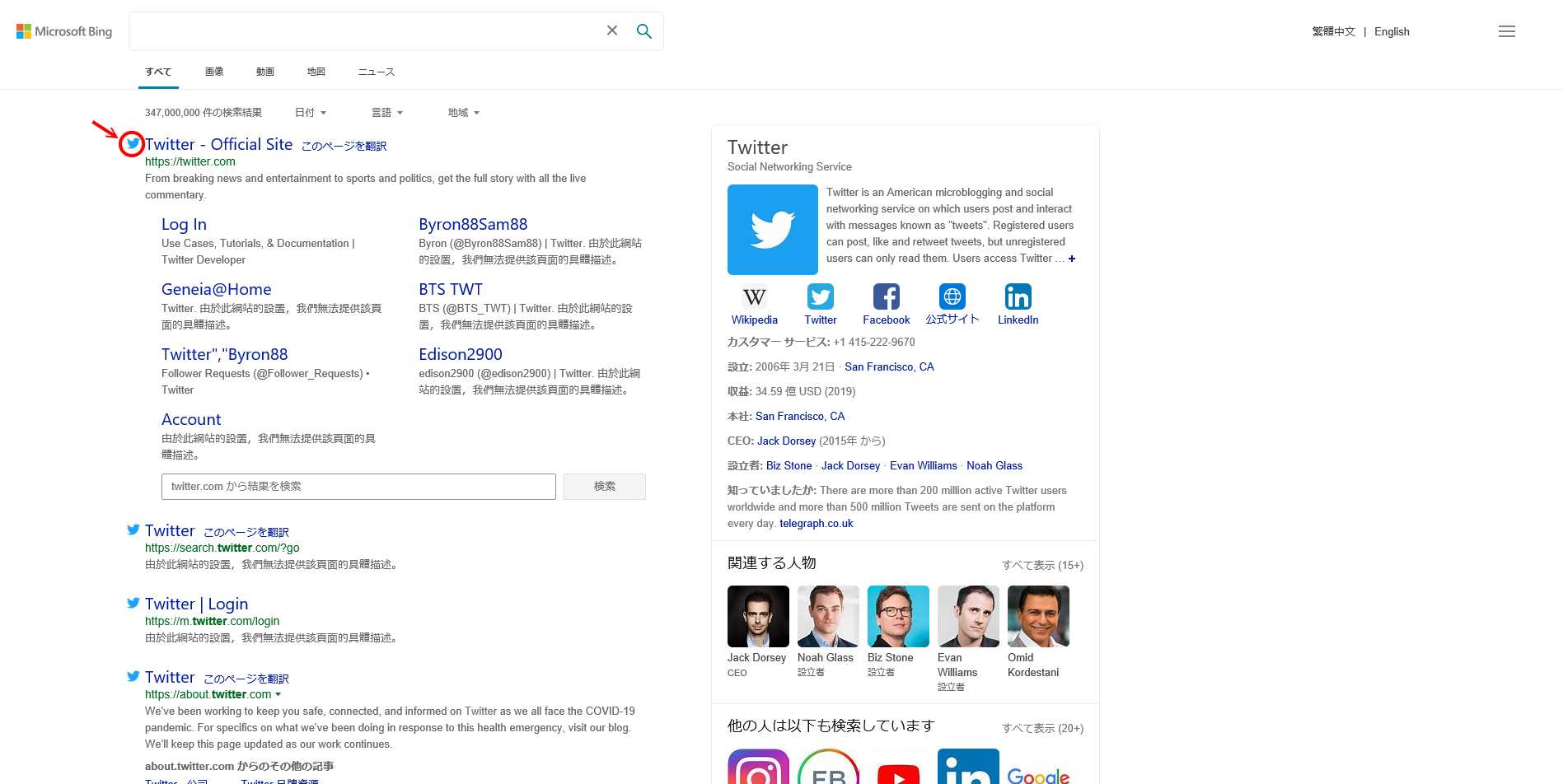Viewport: 1563px width, 784px height.
Task: Open the telegraph.co.uk source link
Action: 817,524
